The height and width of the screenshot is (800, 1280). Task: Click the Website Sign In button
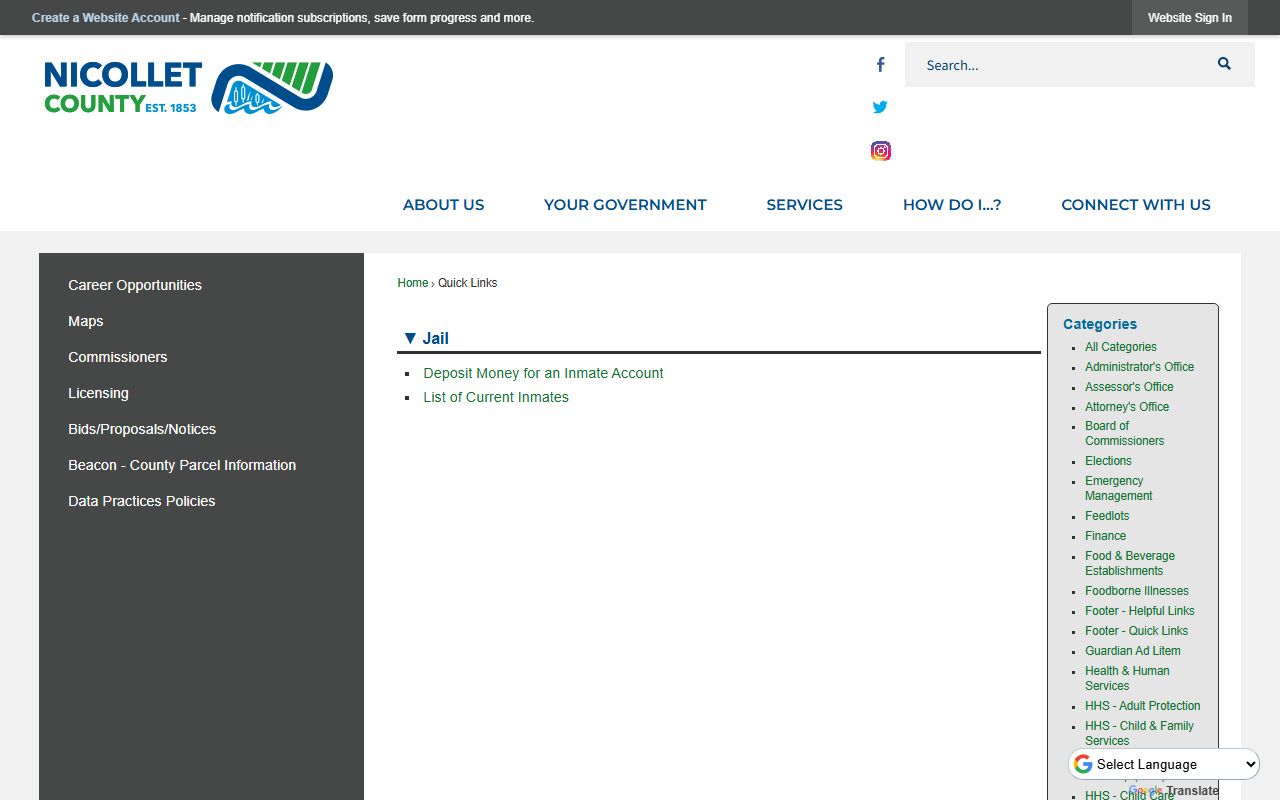(x=1189, y=18)
